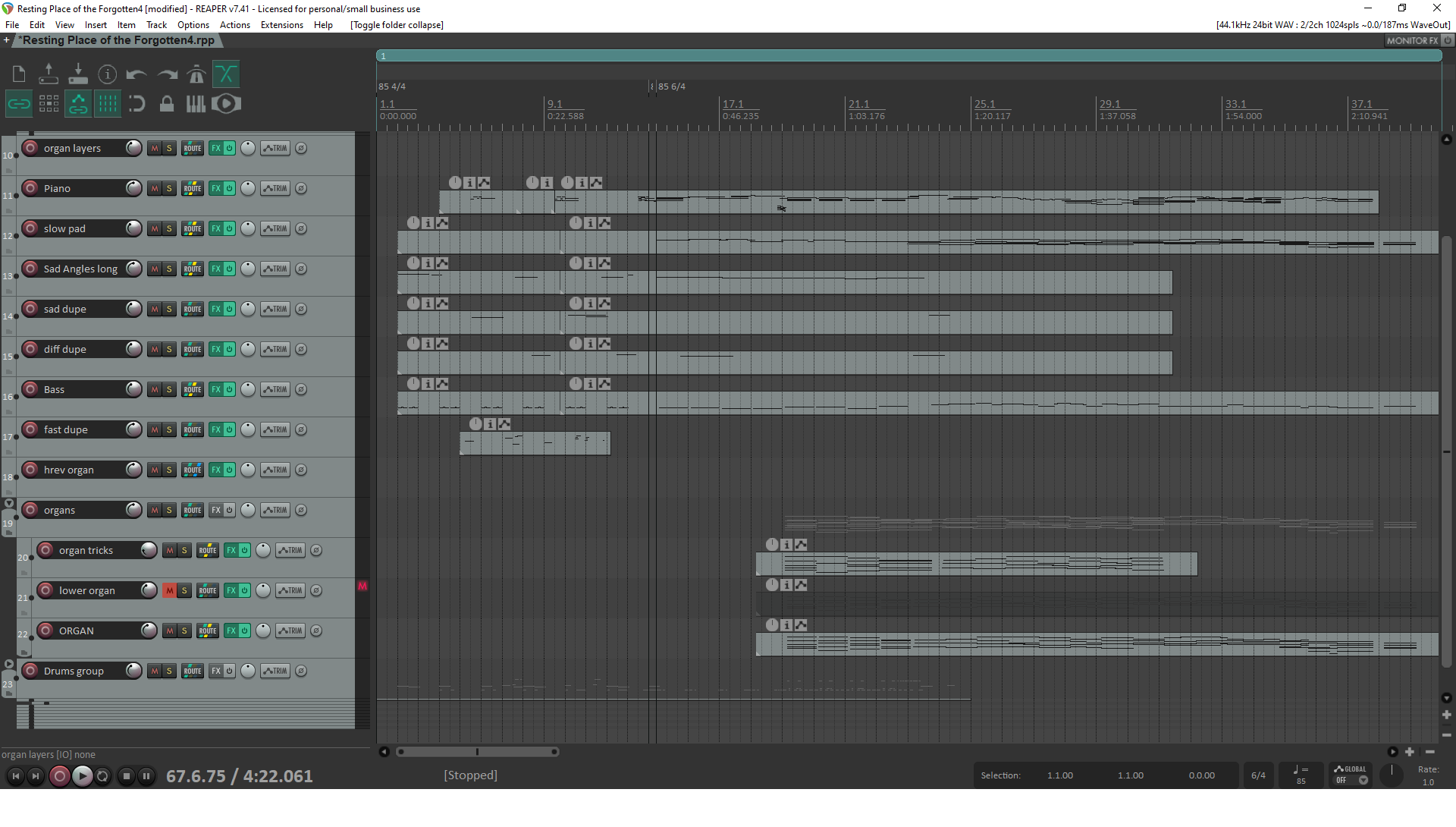This screenshot has height=827, width=1456.
Task: Adjust volume knob on hrev organ track
Action: point(133,470)
